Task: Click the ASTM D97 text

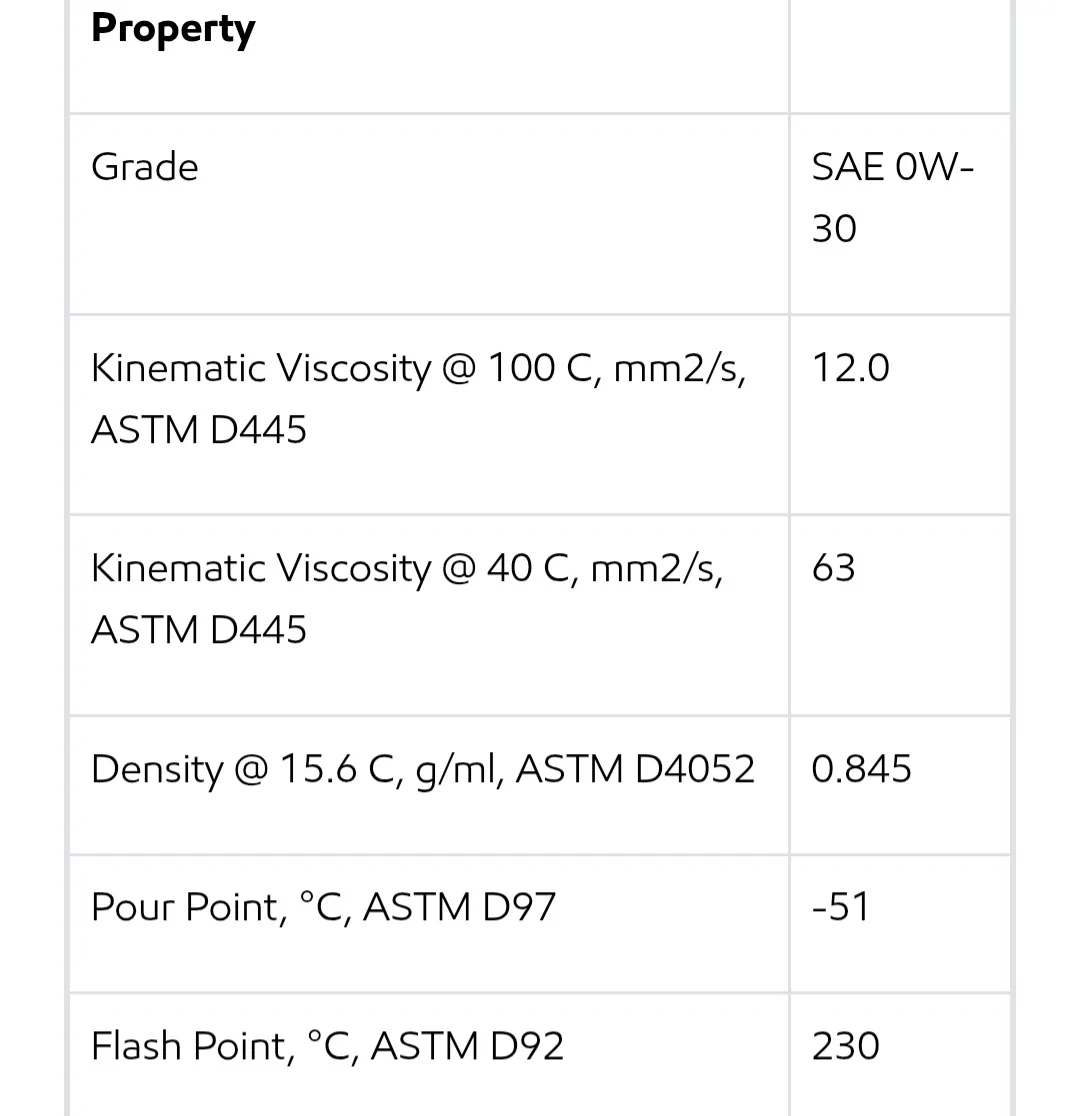Action: 459,907
